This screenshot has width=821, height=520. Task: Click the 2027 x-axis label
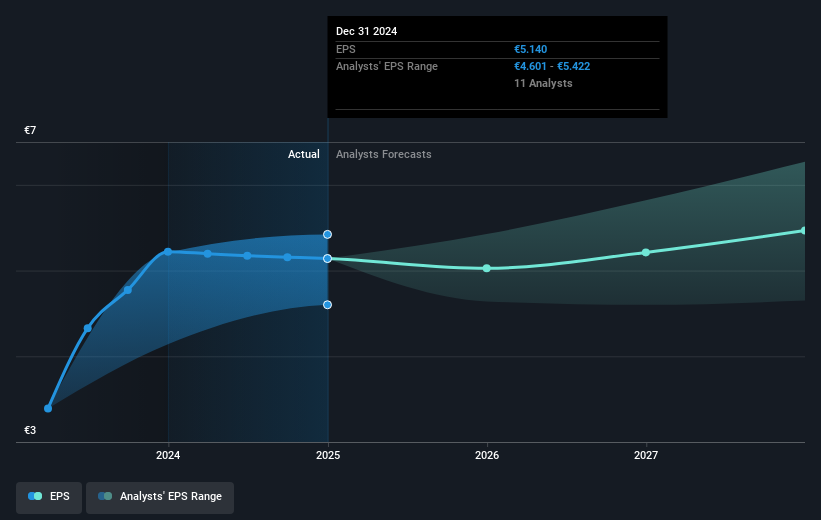coord(646,455)
